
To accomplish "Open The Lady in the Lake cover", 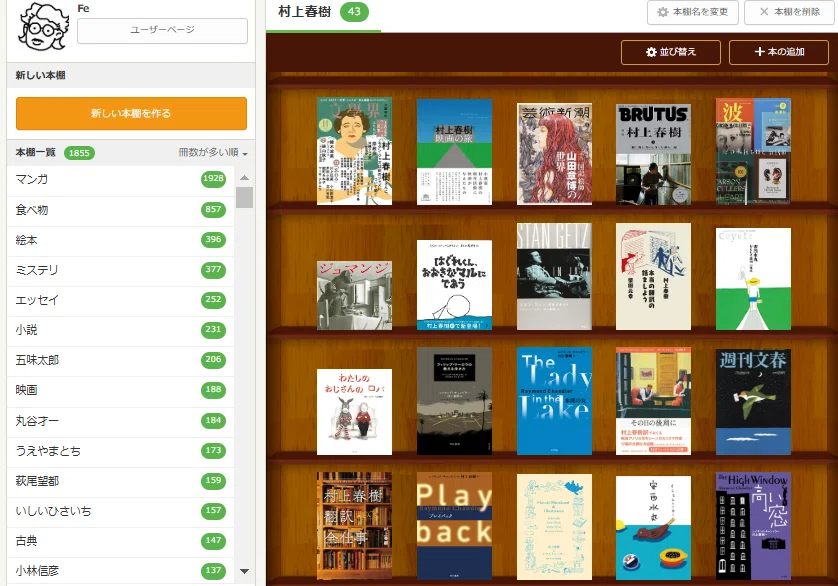I will tap(554, 401).
